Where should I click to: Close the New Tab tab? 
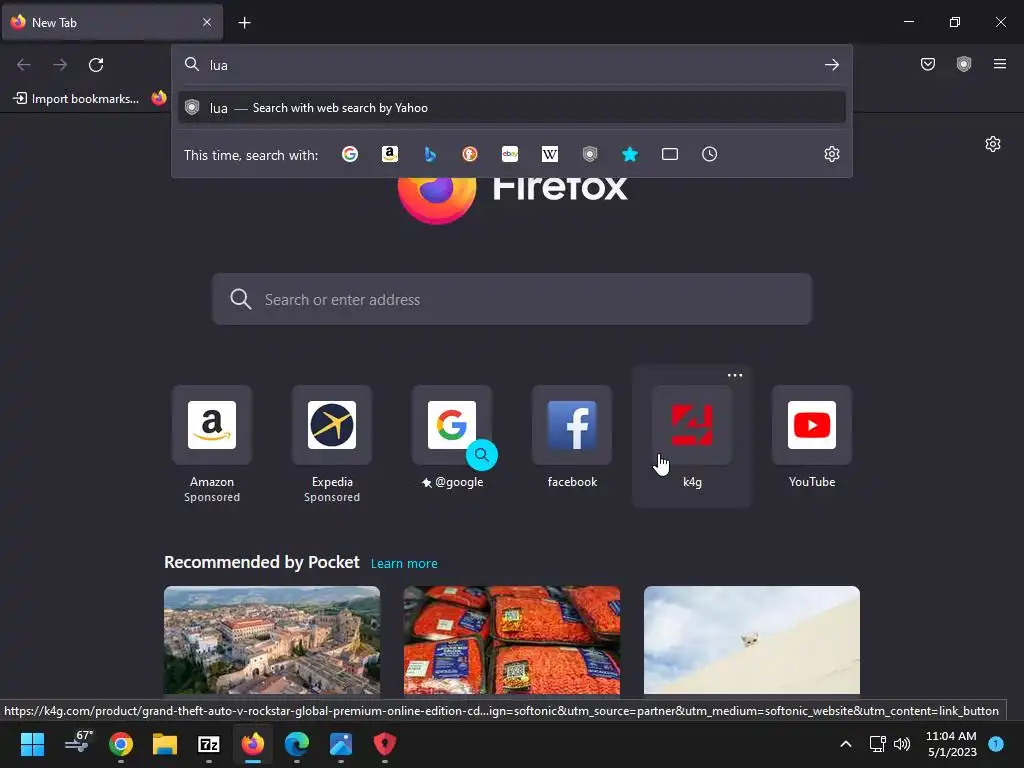207,22
